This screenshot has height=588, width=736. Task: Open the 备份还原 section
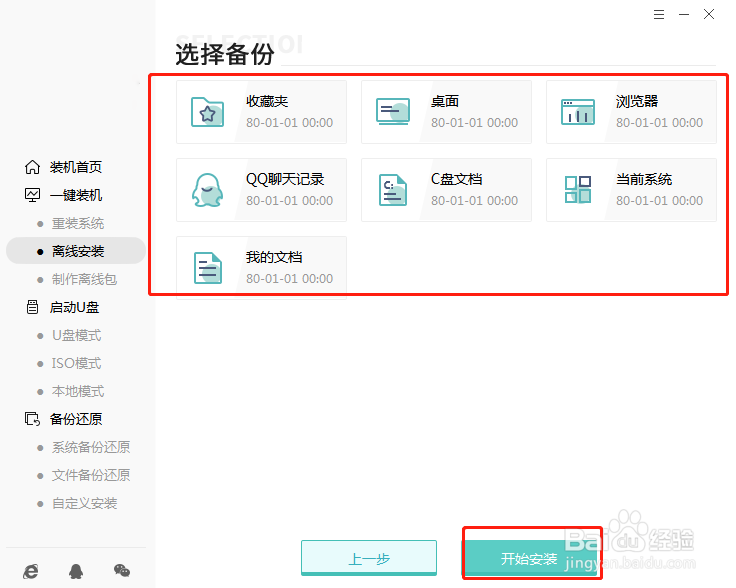click(76, 419)
